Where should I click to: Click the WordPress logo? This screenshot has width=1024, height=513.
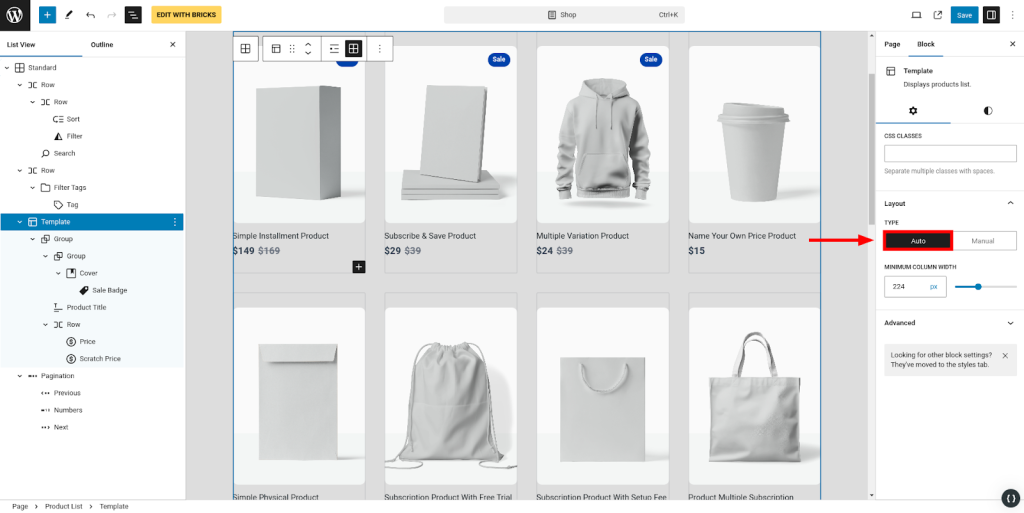(x=17, y=15)
